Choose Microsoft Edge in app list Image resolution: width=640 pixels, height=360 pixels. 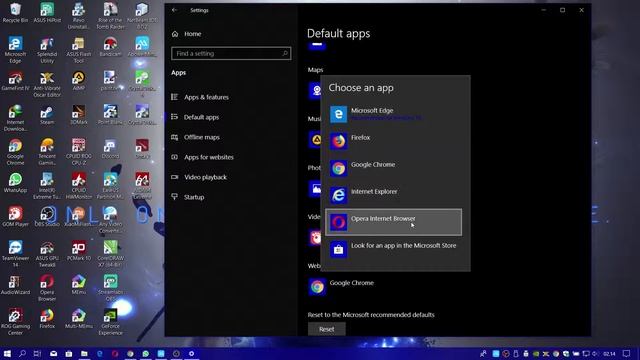393,114
